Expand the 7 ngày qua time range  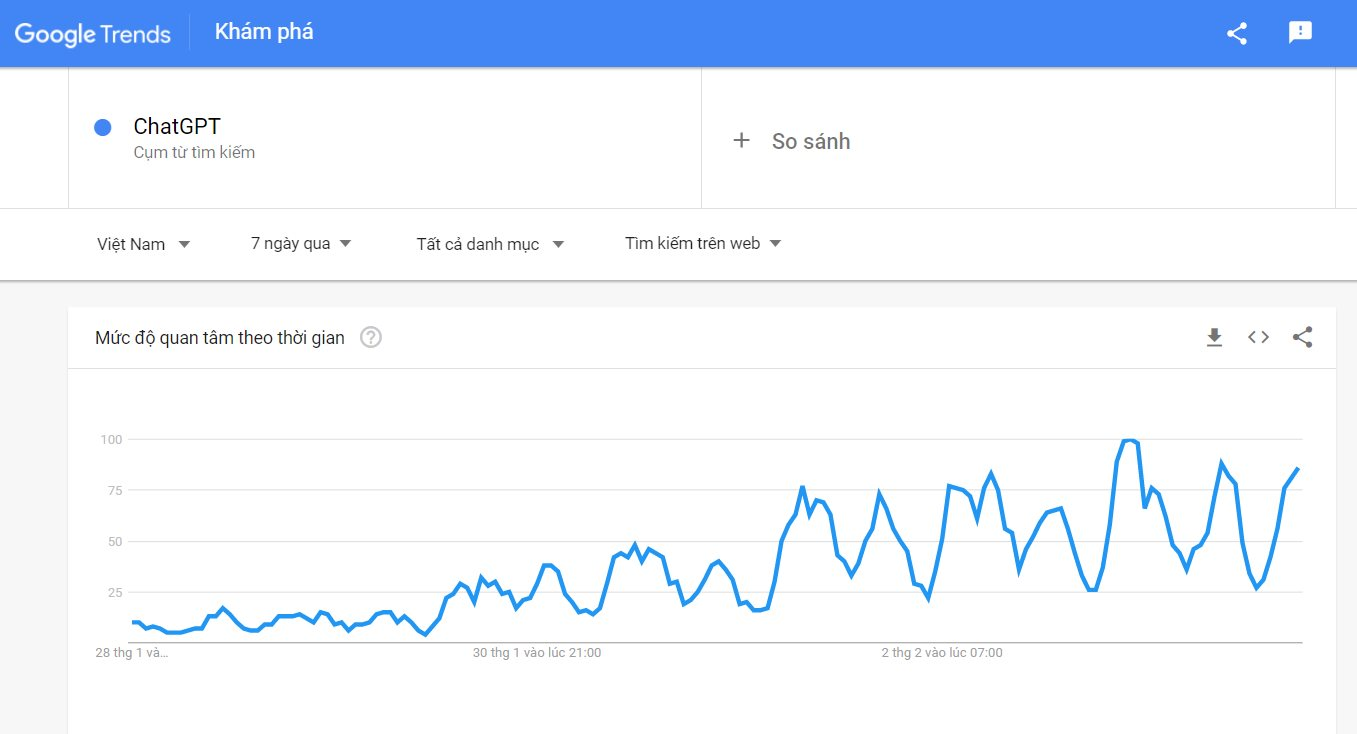tap(301, 244)
